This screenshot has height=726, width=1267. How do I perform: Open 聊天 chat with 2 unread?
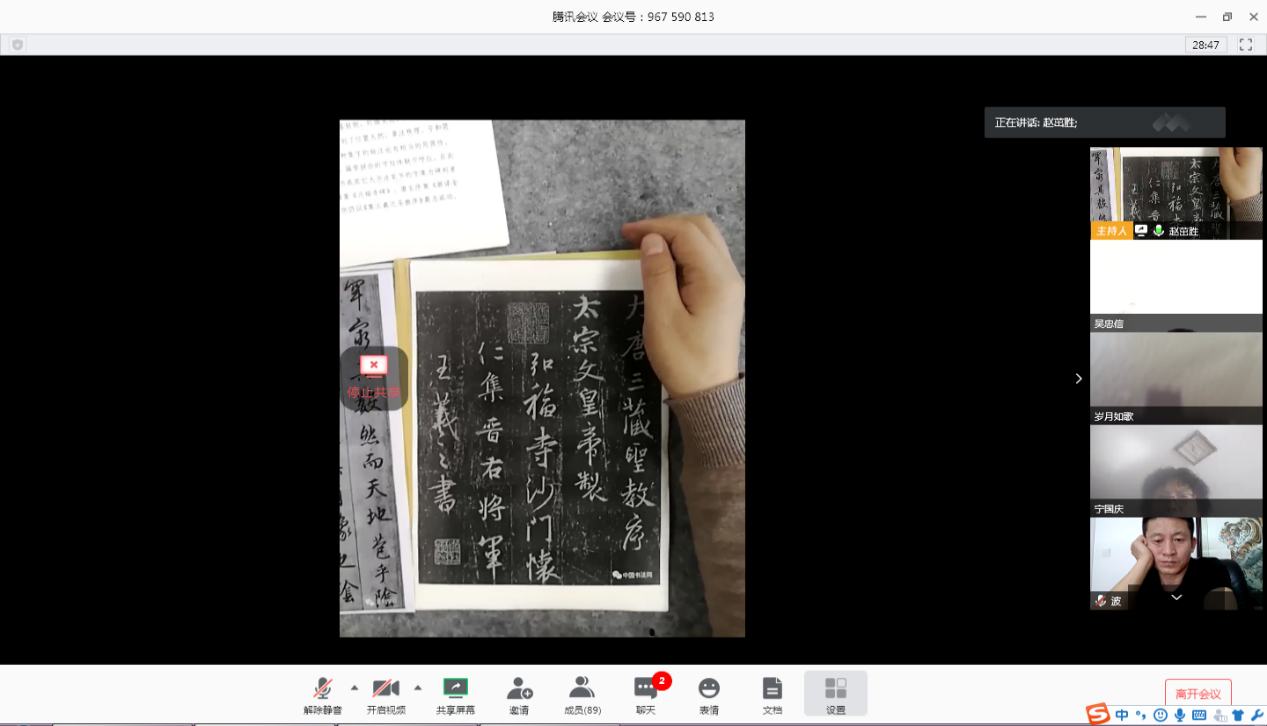tap(646, 694)
